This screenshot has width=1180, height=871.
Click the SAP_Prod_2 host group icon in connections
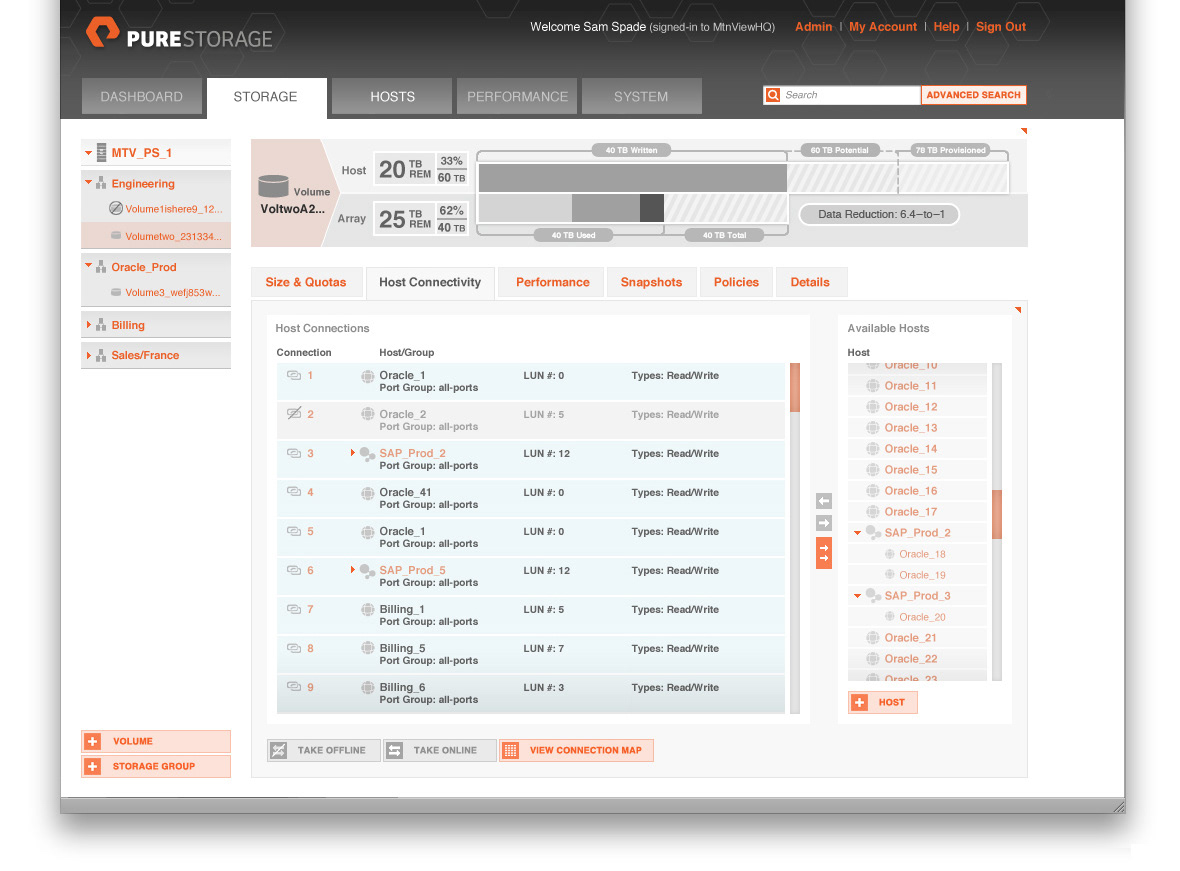367,454
